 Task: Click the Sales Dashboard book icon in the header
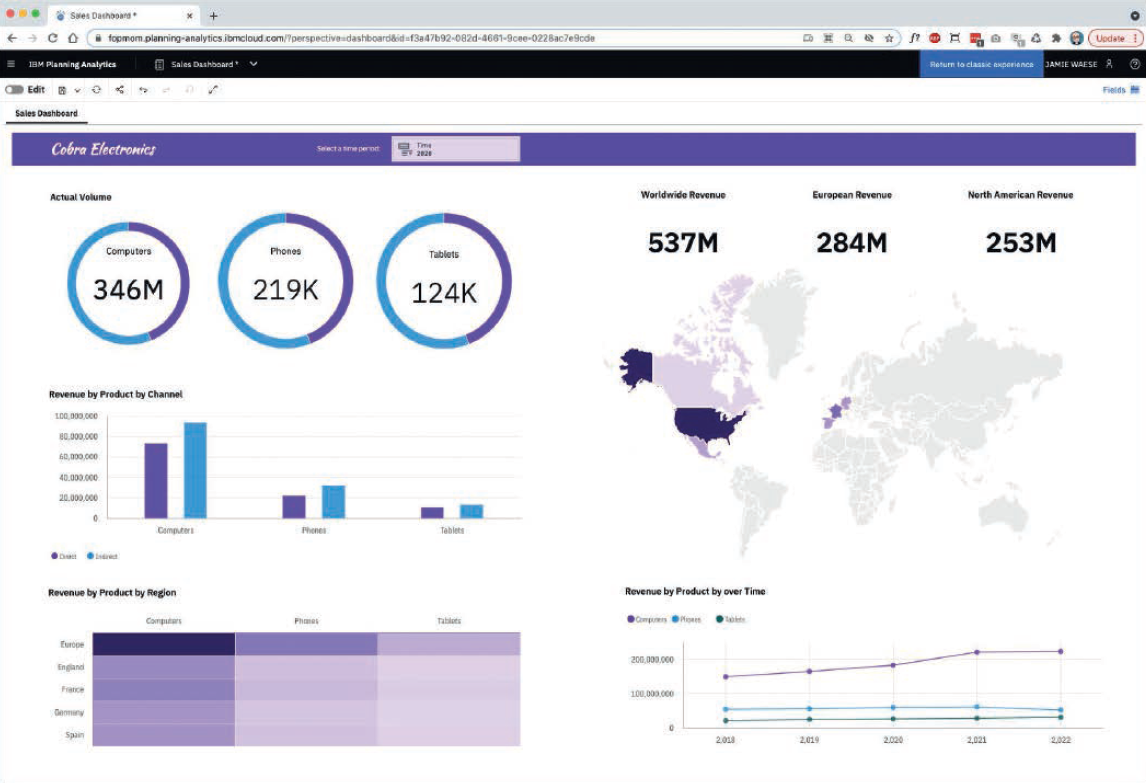click(159, 64)
